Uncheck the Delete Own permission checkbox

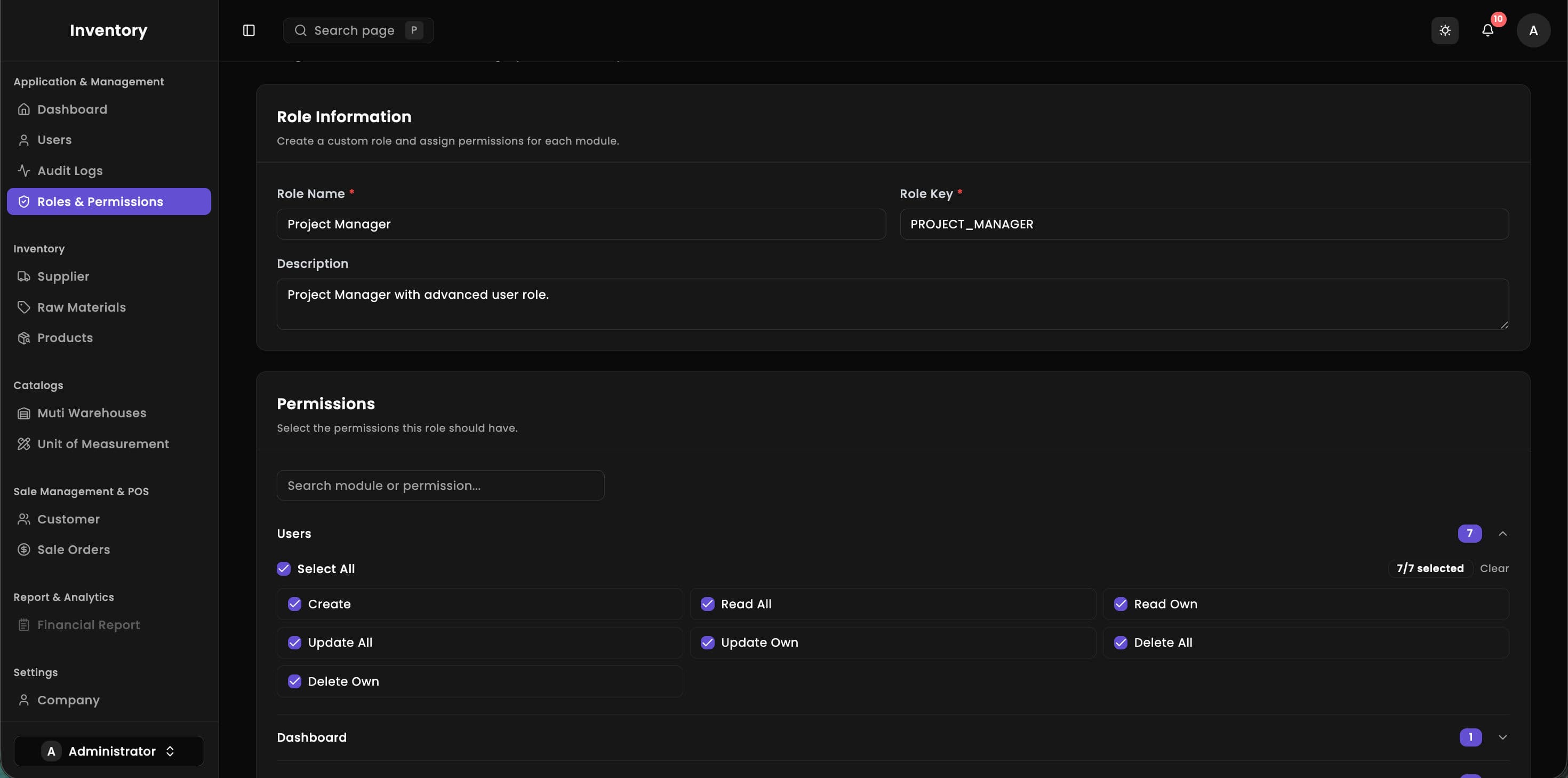[294, 682]
